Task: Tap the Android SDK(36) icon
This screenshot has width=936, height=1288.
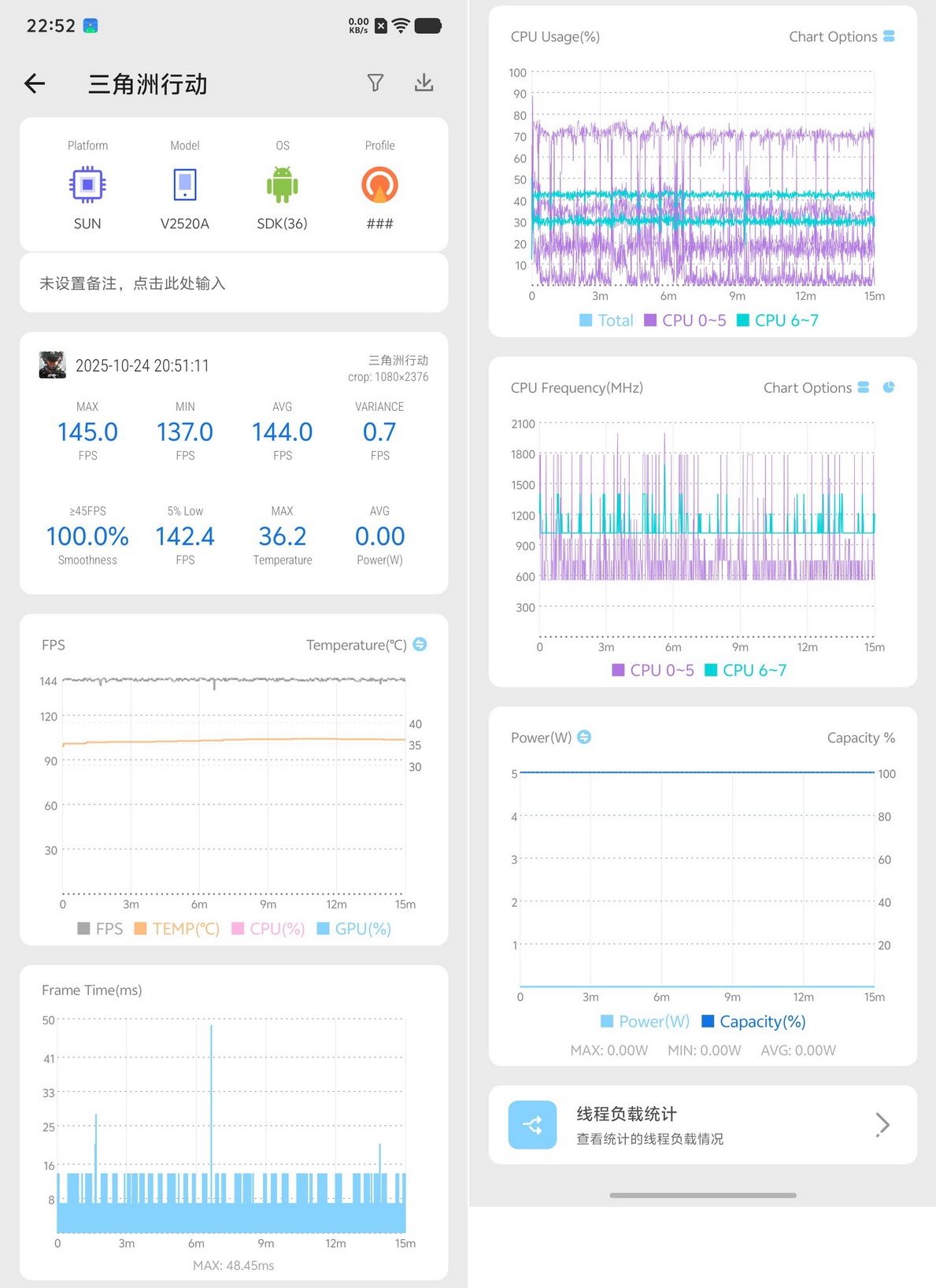Action: coord(282,185)
